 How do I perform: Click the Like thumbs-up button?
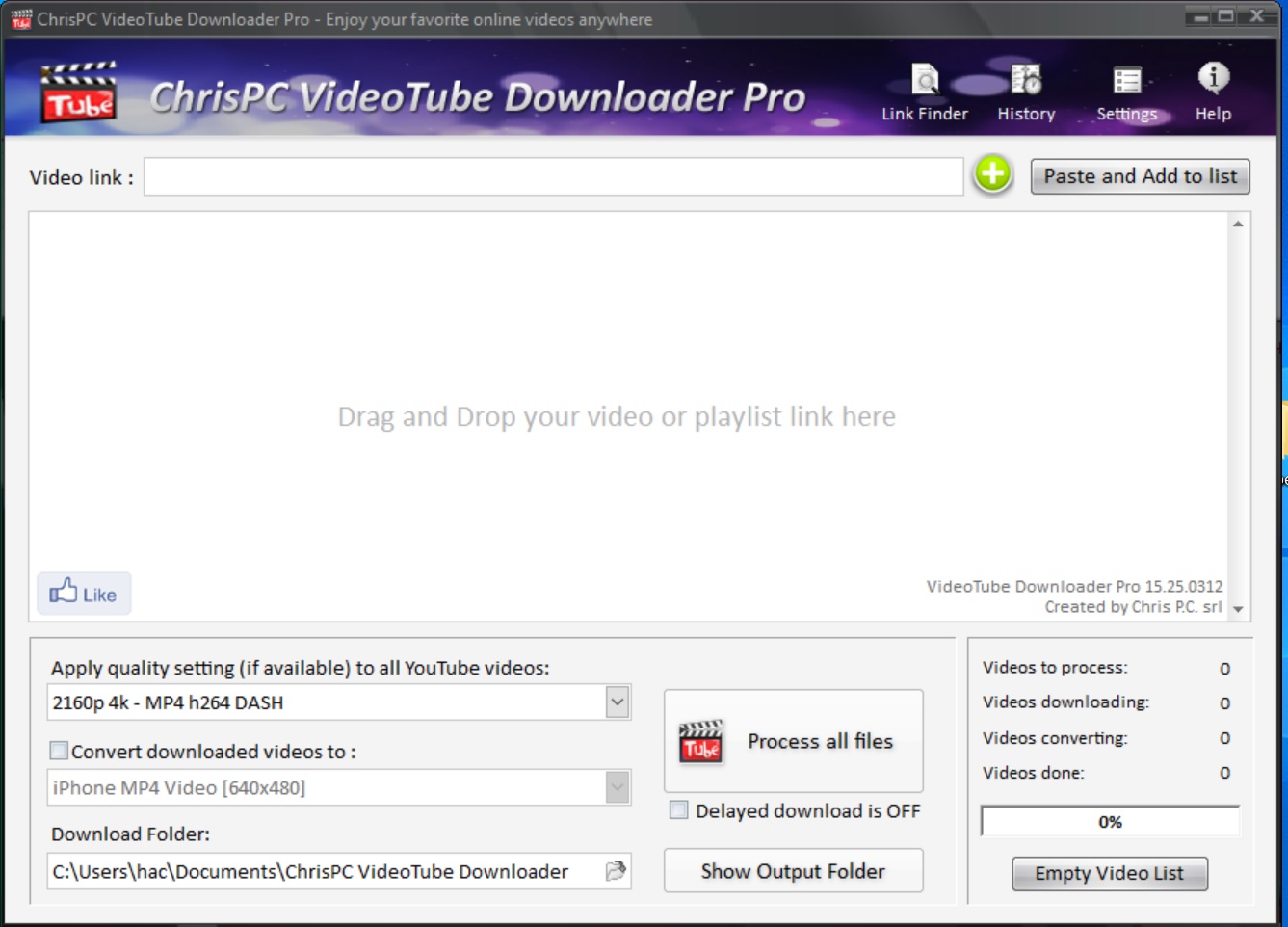tap(84, 593)
